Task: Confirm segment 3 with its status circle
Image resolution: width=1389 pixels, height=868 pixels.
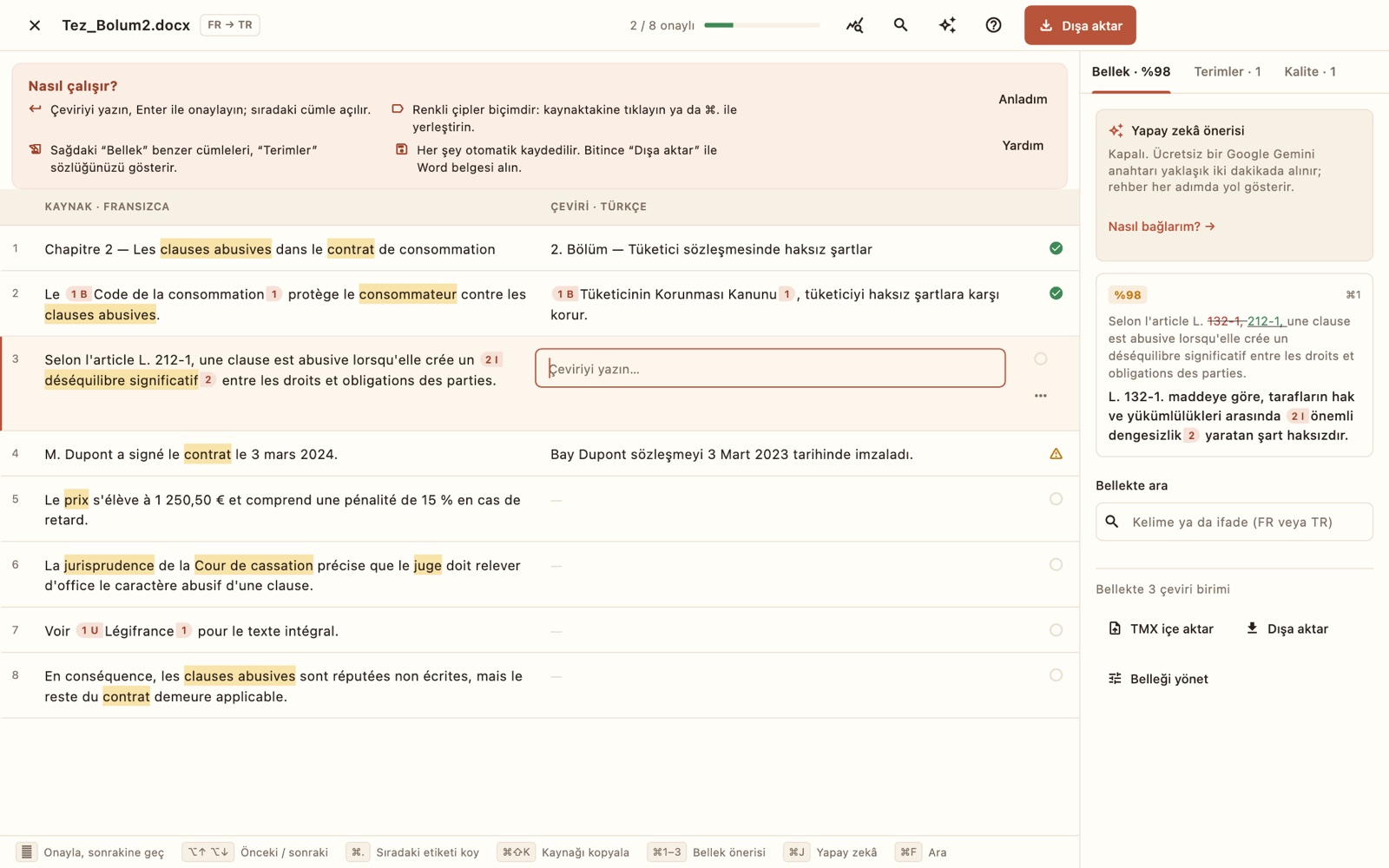Action: coord(1040,358)
